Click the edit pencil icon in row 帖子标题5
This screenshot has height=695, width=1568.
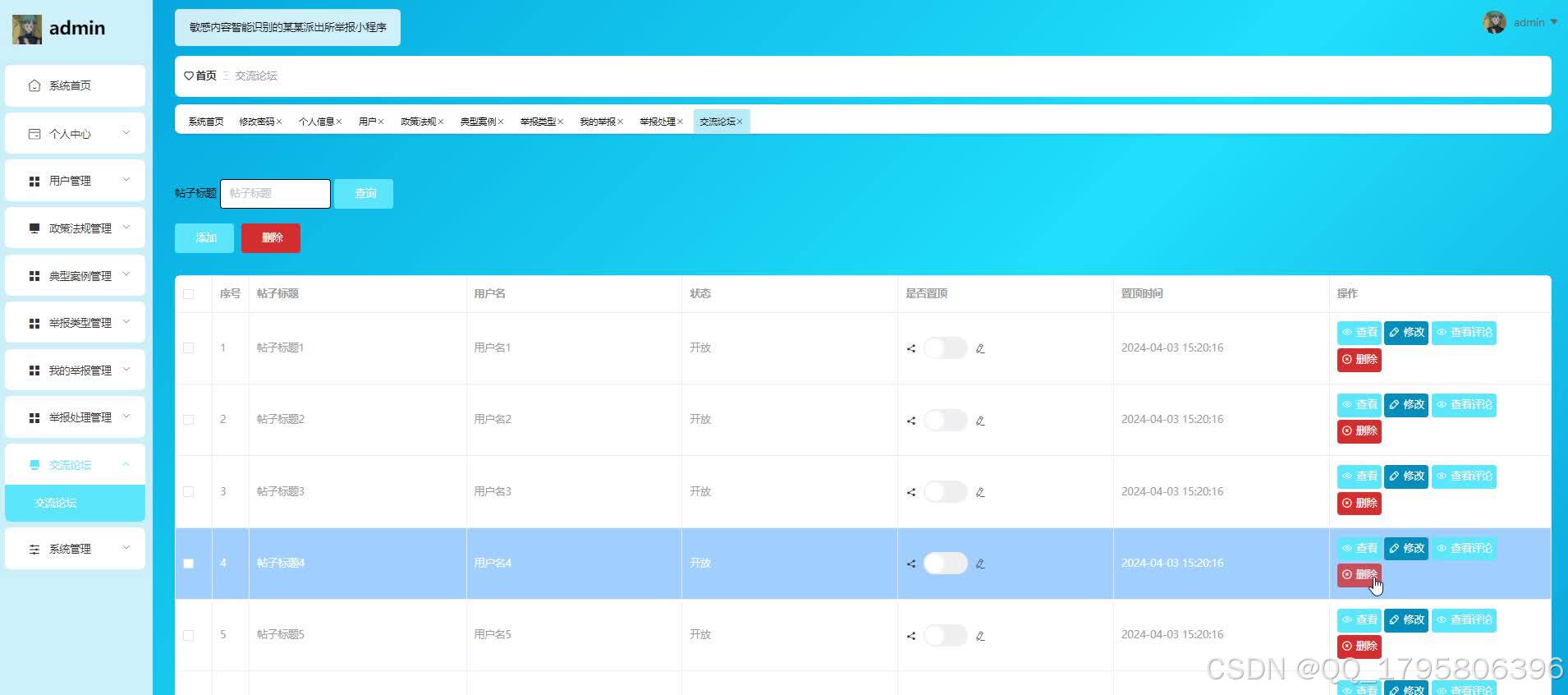click(980, 636)
